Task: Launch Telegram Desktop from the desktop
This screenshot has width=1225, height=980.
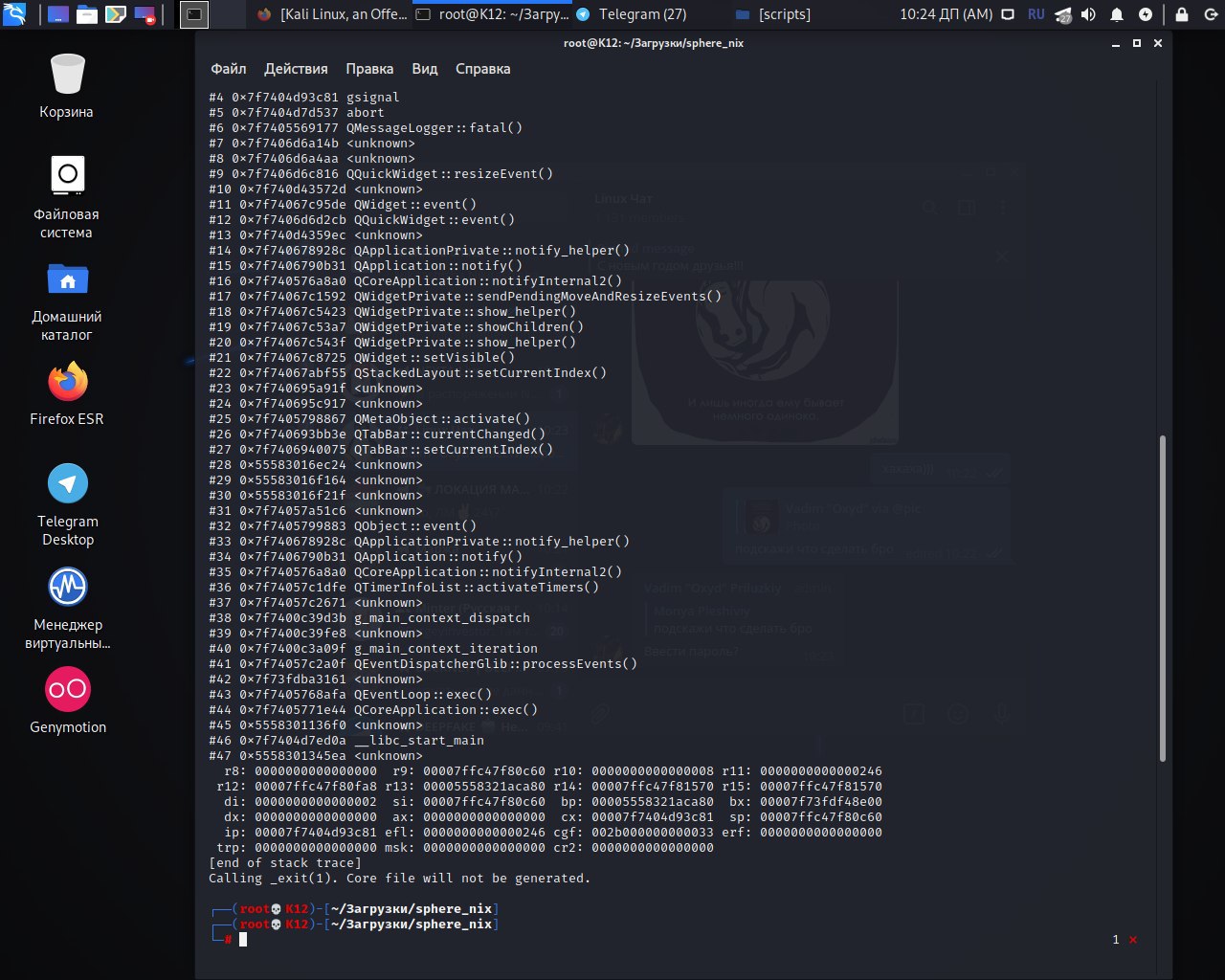Action: click(67, 504)
